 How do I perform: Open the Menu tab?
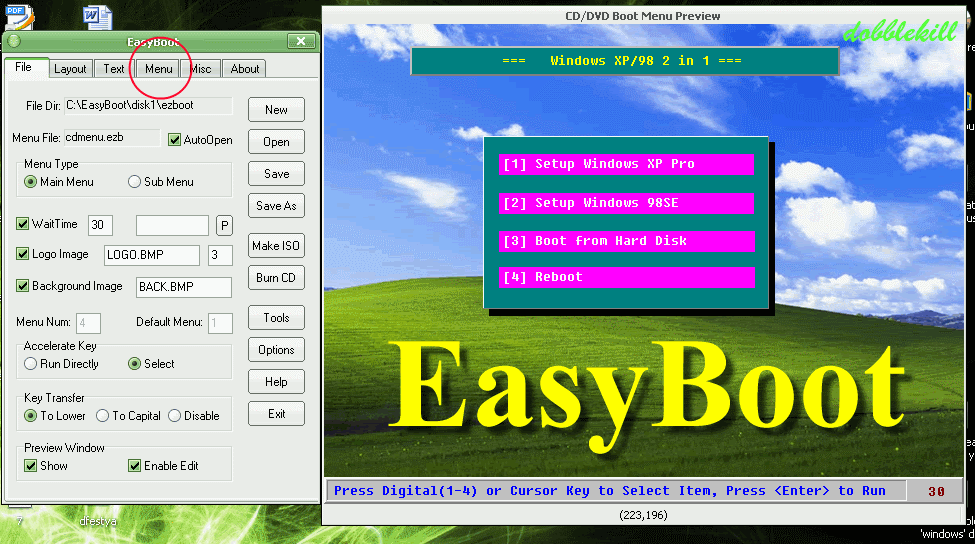pos(159,69)
